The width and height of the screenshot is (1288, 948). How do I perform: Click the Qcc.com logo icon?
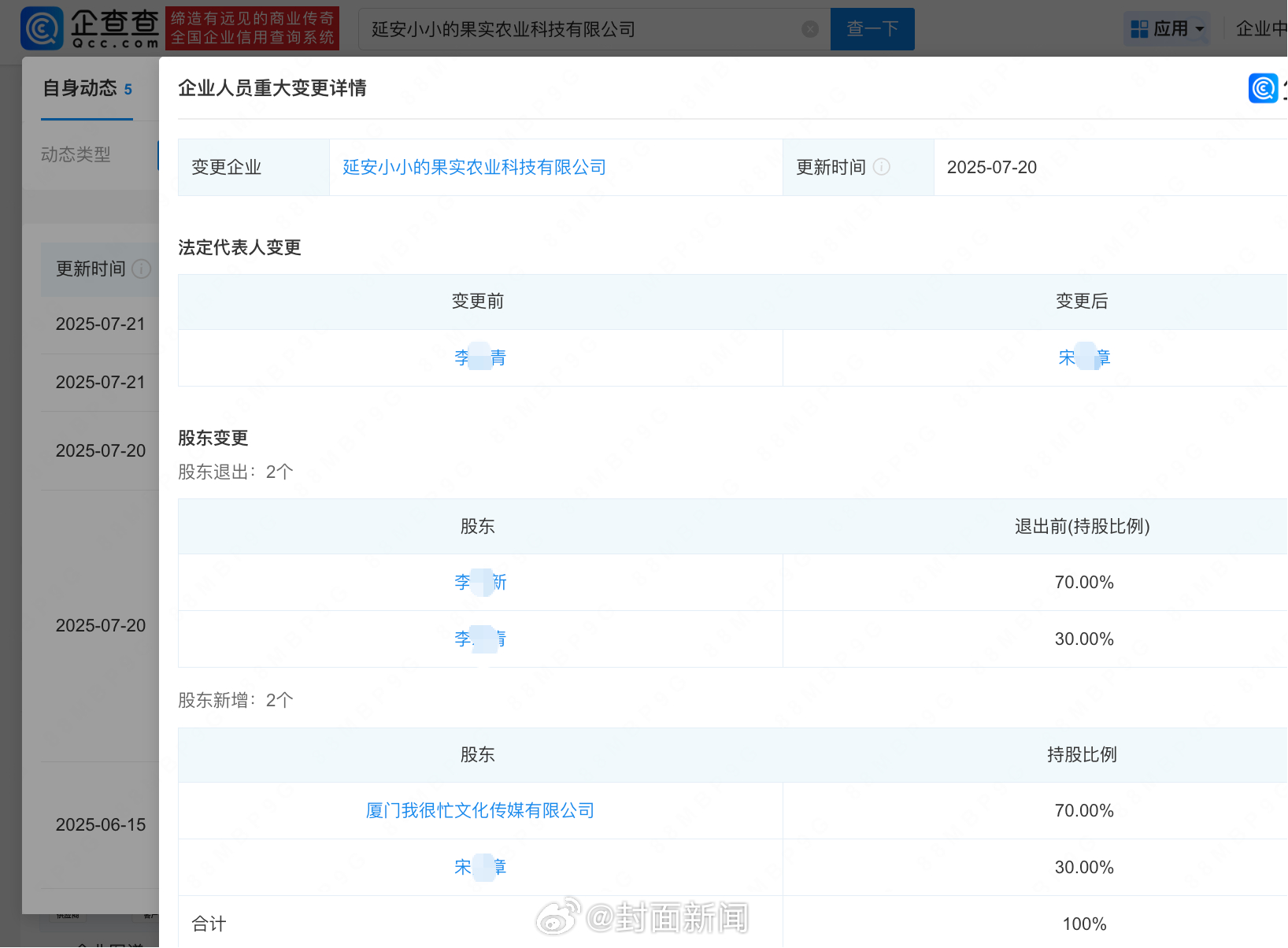coord(43,28)
